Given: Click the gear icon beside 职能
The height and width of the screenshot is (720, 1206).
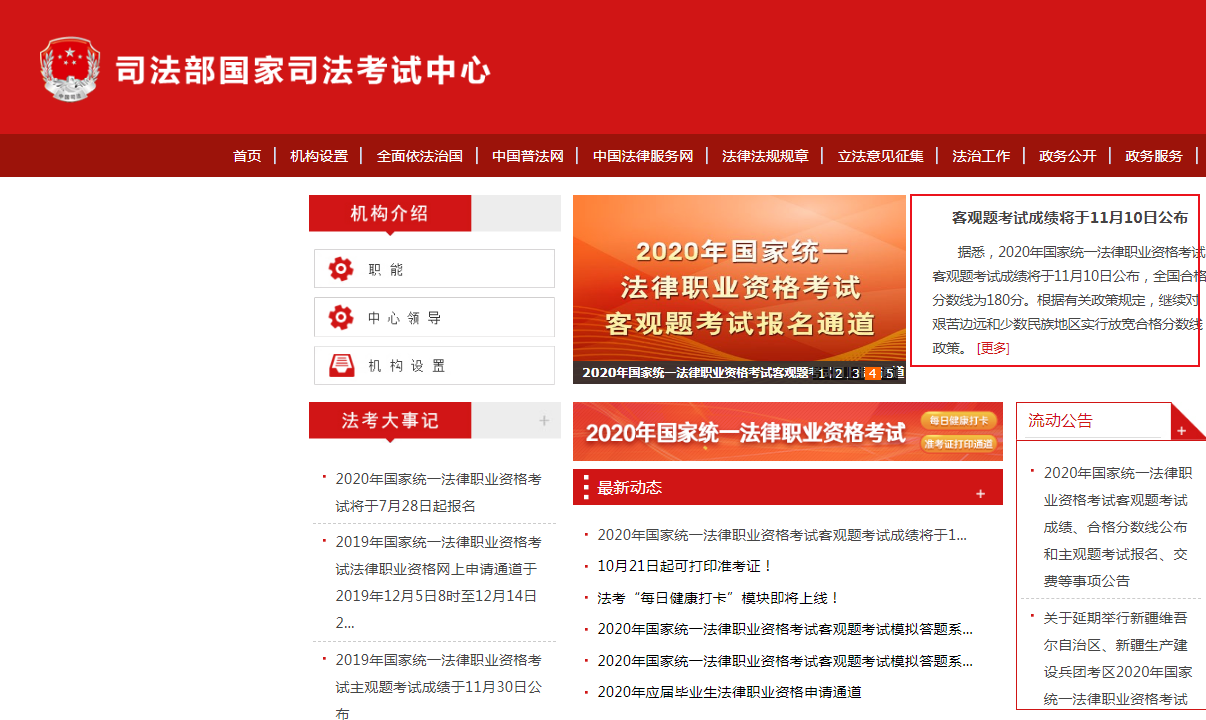Looking at the screenshot, I should coord(341,269).
